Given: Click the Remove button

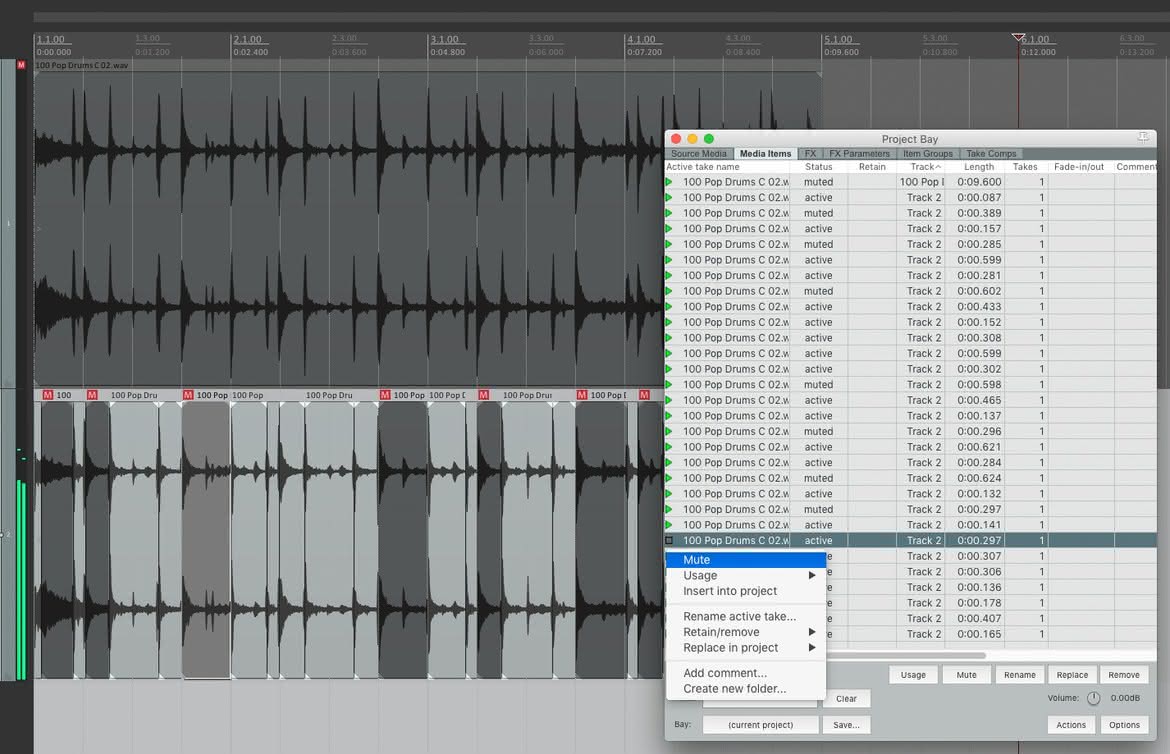Looking at the screenshot, I should point(1124,675).
